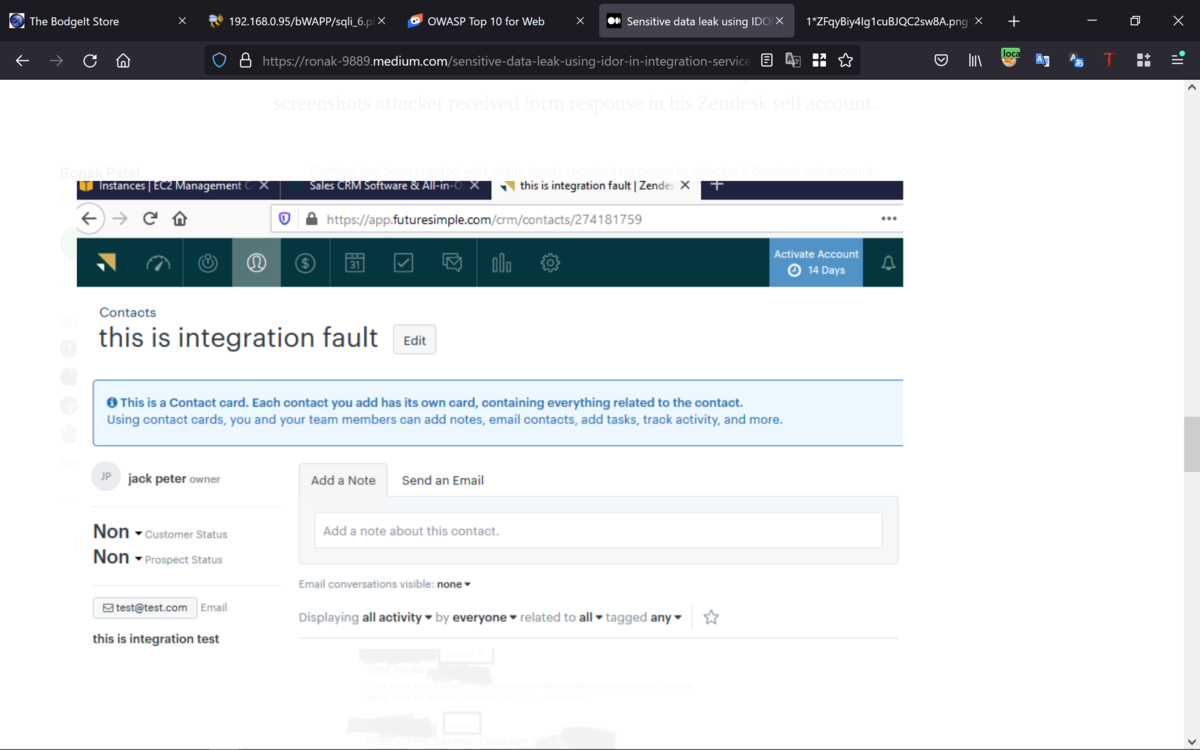
Task: Switch to the OWASP Top 10 for Web tab
Action: pos(496,21)
